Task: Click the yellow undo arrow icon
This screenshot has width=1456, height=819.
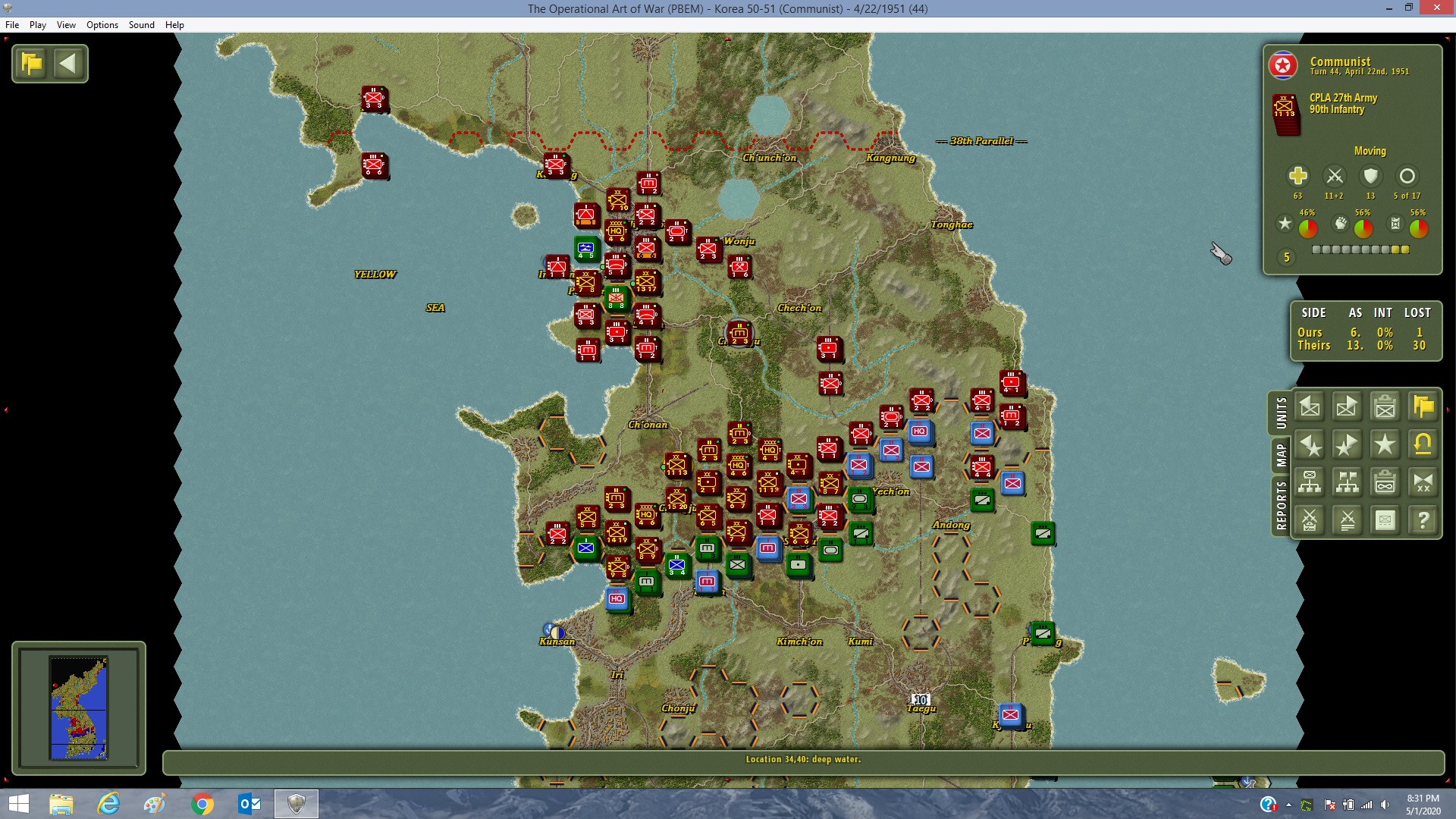Action: (x=1423, y=445)
